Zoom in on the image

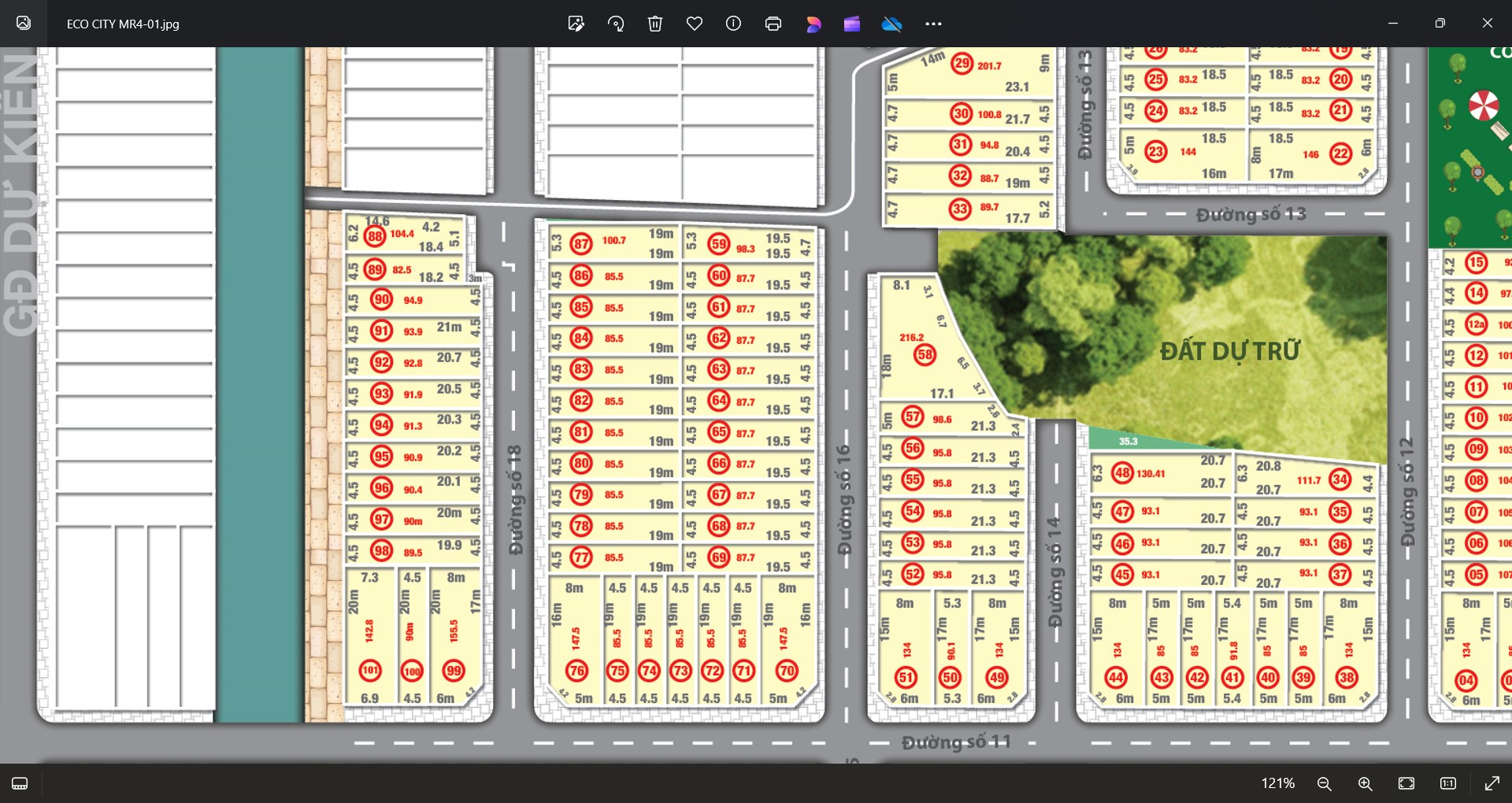(x=1366, y=783)
